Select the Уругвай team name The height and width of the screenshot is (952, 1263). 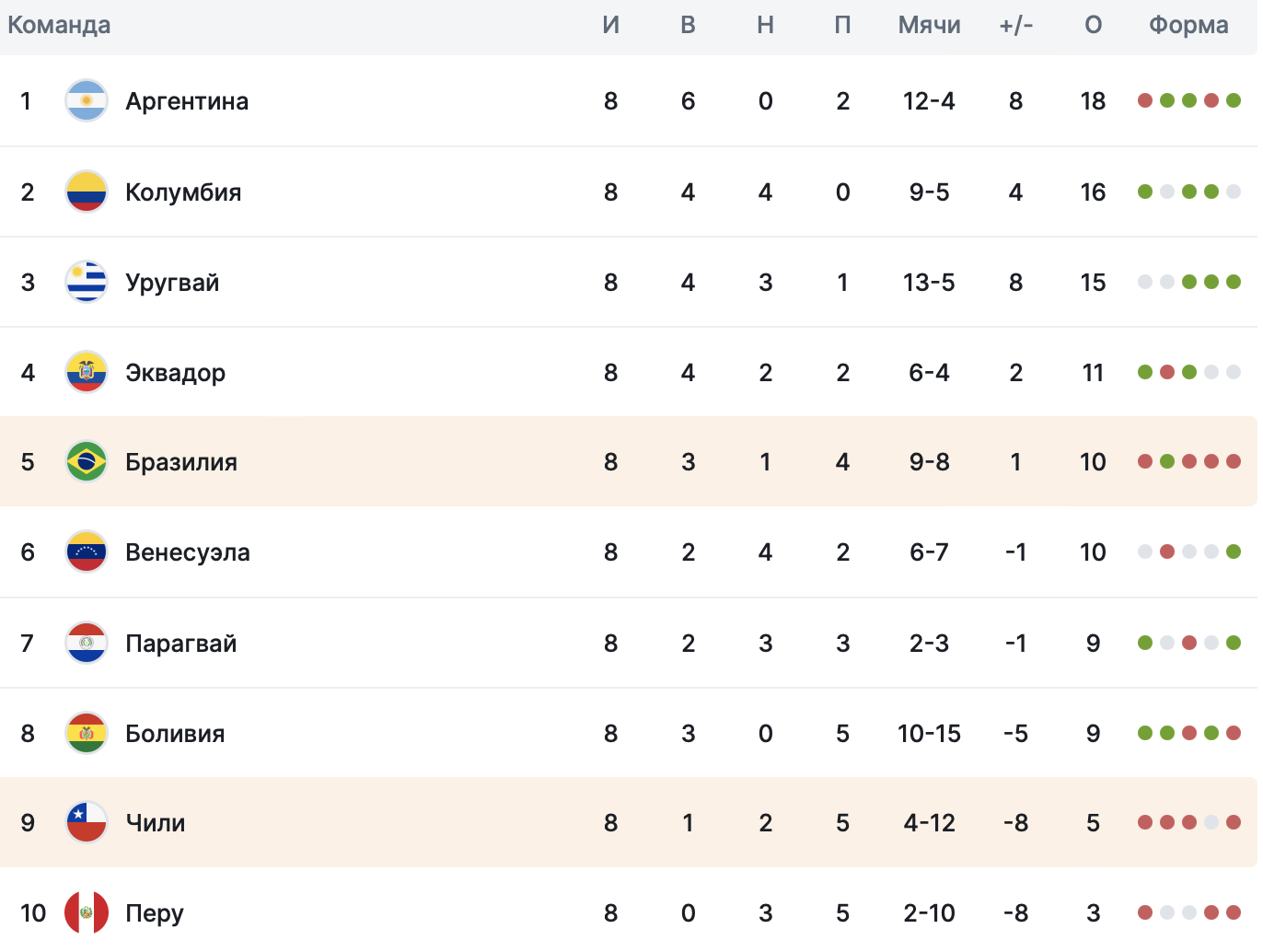click(x=172, y=282)
